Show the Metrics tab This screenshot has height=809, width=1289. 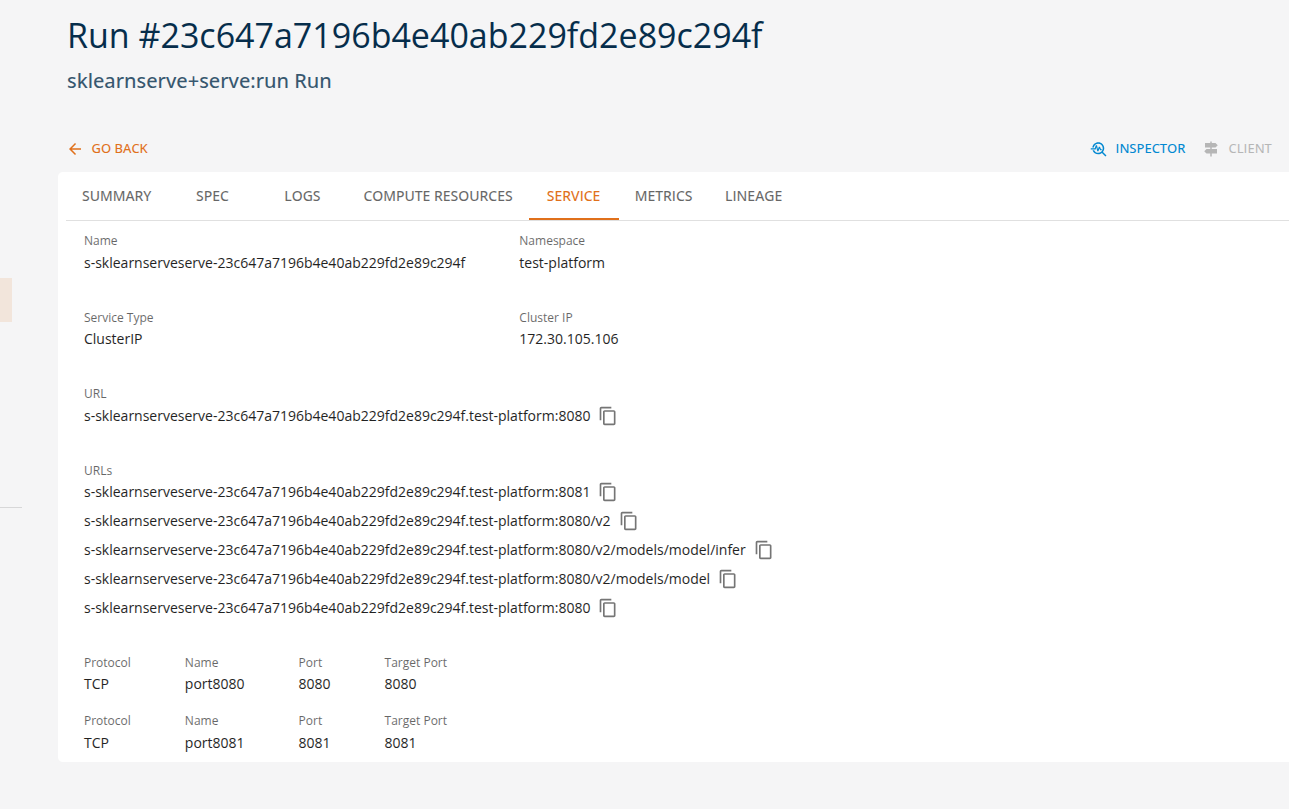[663, 196]
